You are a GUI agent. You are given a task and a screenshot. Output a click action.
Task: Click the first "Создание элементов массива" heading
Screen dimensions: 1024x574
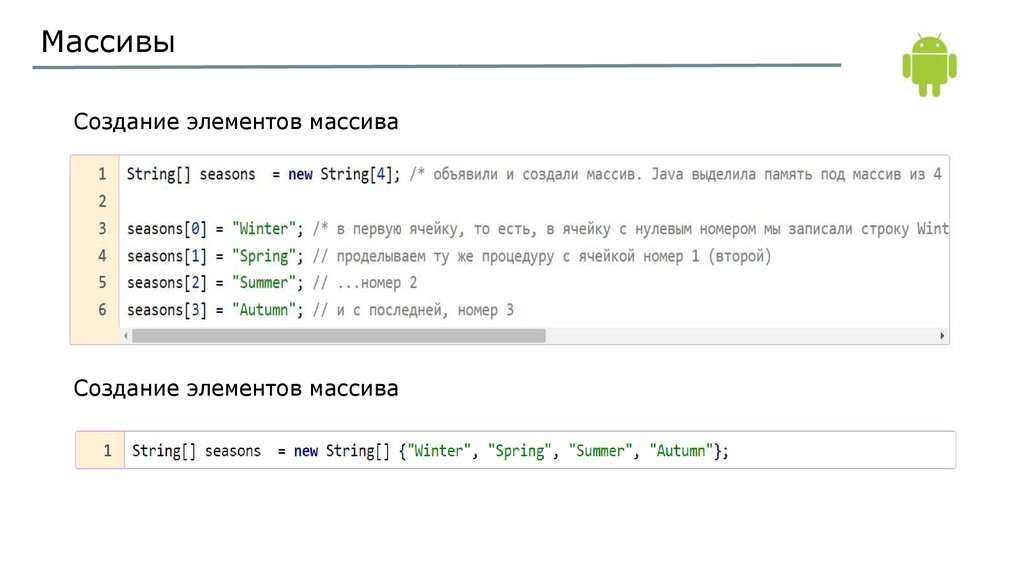click(x=236, y=122)
